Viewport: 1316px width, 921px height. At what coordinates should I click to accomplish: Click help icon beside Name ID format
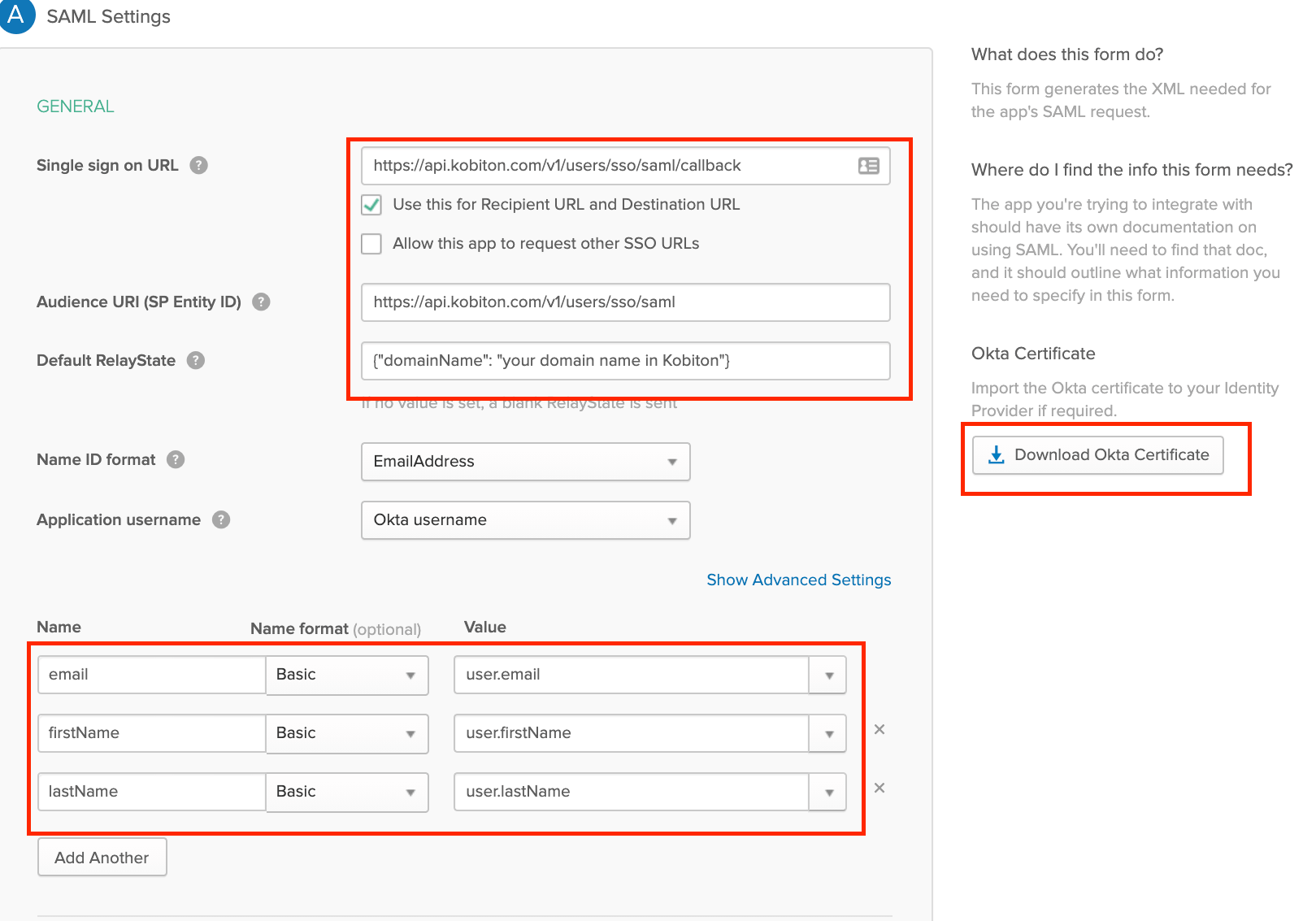tap(176, 459)
